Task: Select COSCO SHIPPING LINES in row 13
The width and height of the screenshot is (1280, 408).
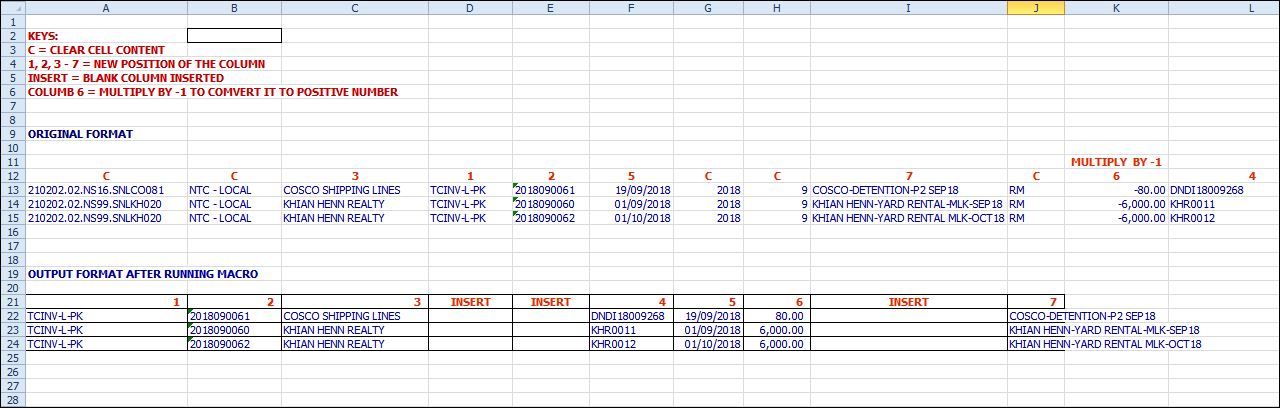Action: (354, 190)
